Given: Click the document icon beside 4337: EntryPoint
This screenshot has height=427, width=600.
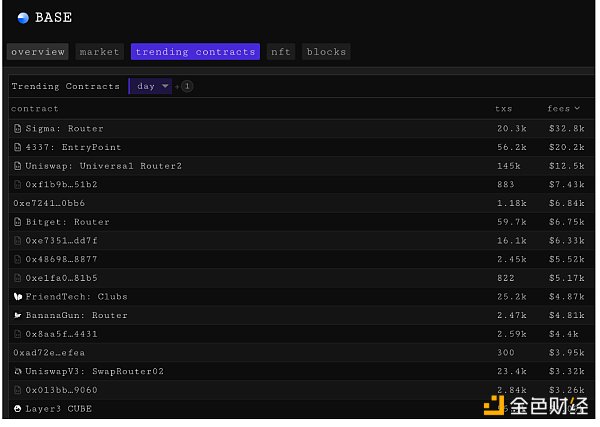Looking at the screenshot, I should point(18,147).
